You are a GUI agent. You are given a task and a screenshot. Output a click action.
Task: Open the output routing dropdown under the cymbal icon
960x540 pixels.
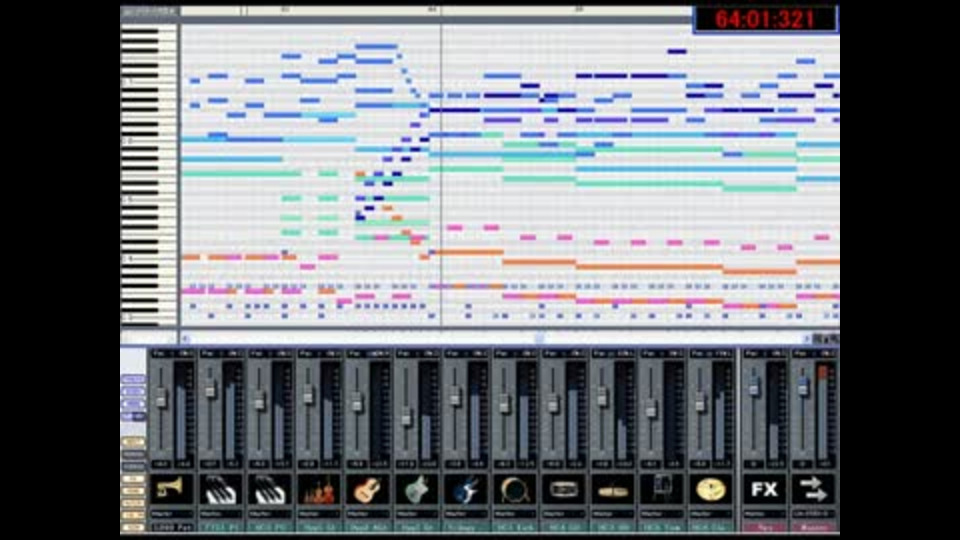coord(711,514)
